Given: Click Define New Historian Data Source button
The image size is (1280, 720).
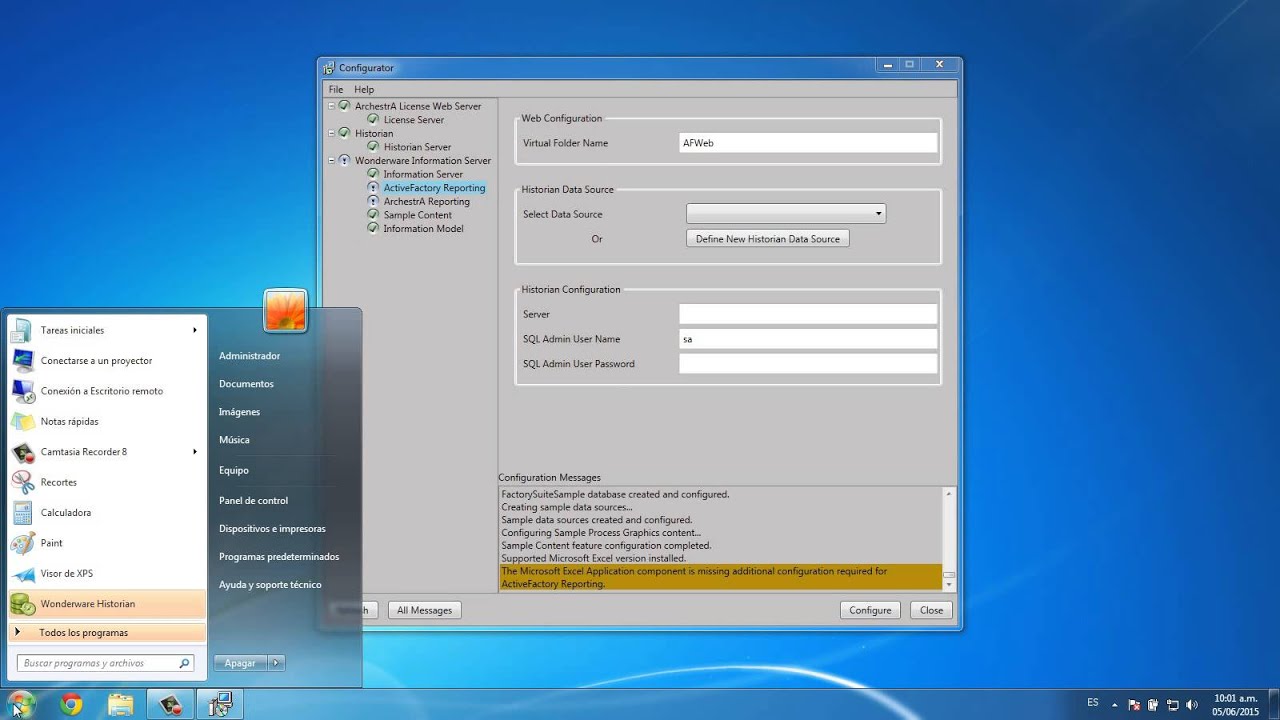Looking at the screenshot, I should coord(768,239).
